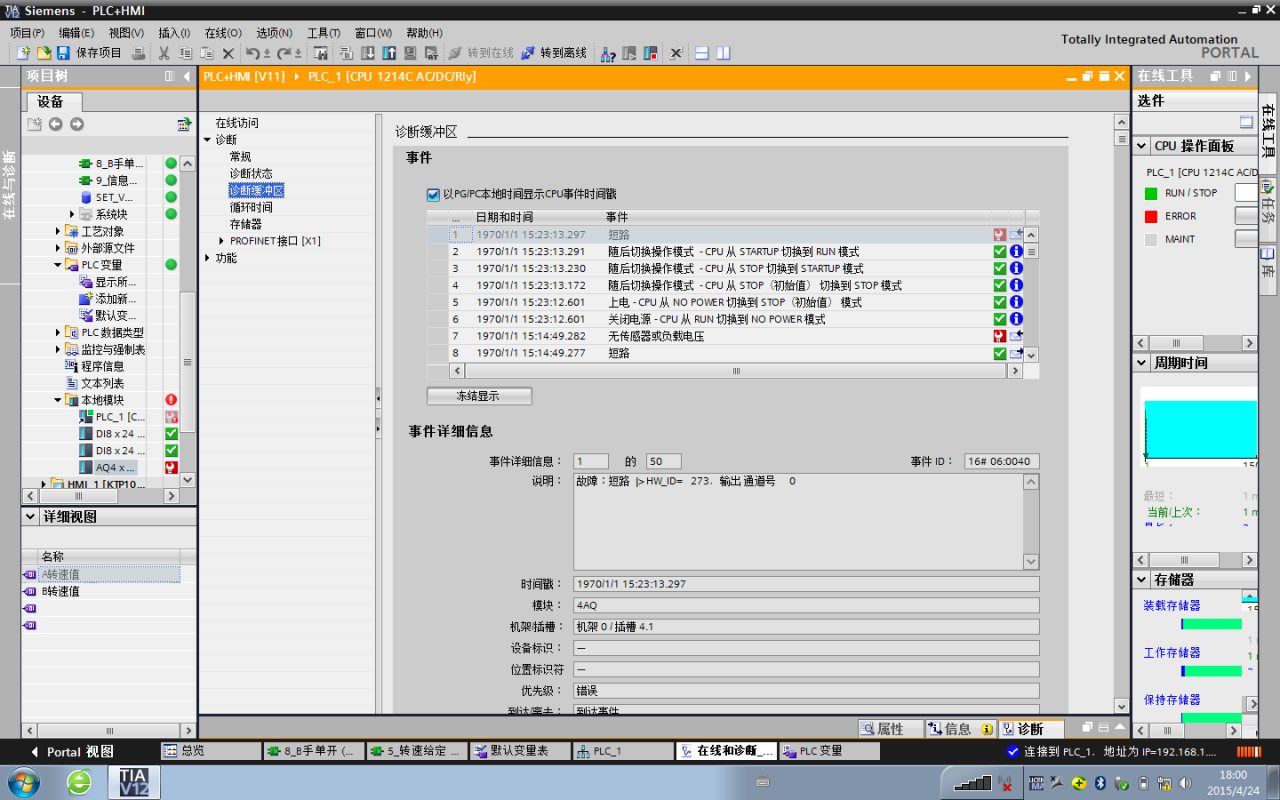Open PLC 变量 editor tab in taskbar
Image resolution: width=1280 pixels, height=800 pixels.
829,751
